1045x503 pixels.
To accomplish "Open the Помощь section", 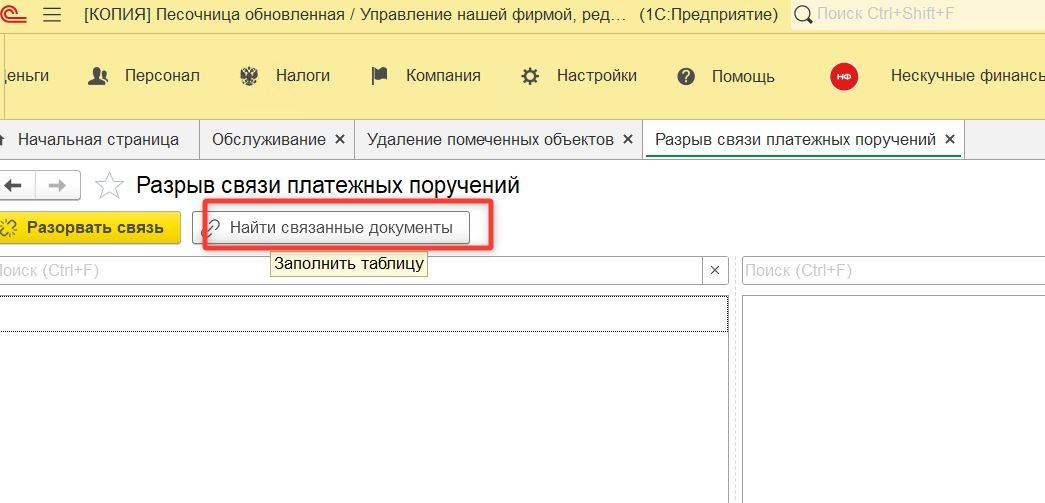I will pyautogui.click(x=743, y=77).
